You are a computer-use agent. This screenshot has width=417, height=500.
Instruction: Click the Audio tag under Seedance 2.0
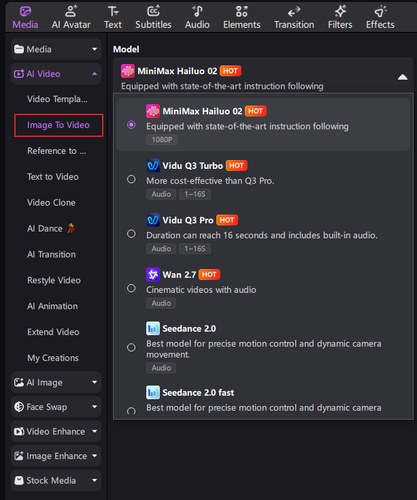coord(161,368)
